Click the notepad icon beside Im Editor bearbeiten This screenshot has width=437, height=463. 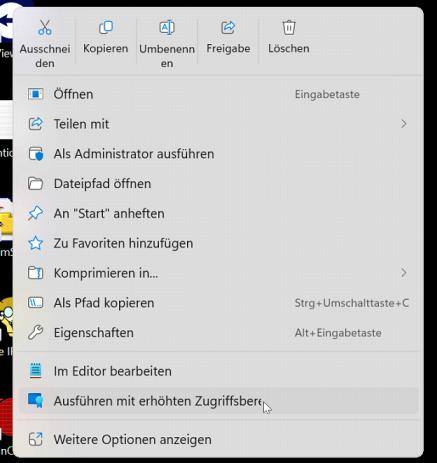pyautogui.click(x=35, y=371)
